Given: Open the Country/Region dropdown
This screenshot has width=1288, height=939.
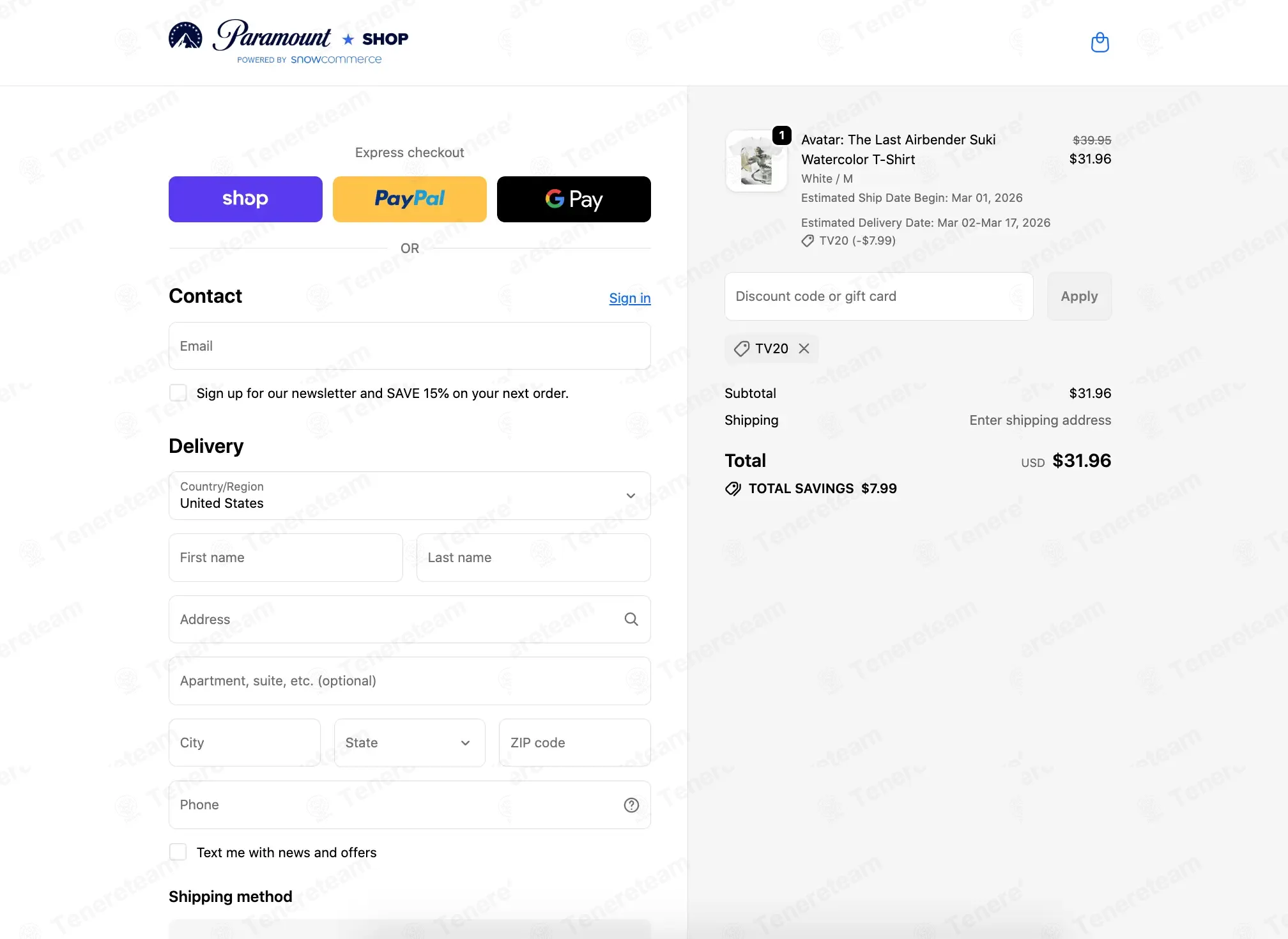Looking at the screenshot, I should tap(410, 496).
